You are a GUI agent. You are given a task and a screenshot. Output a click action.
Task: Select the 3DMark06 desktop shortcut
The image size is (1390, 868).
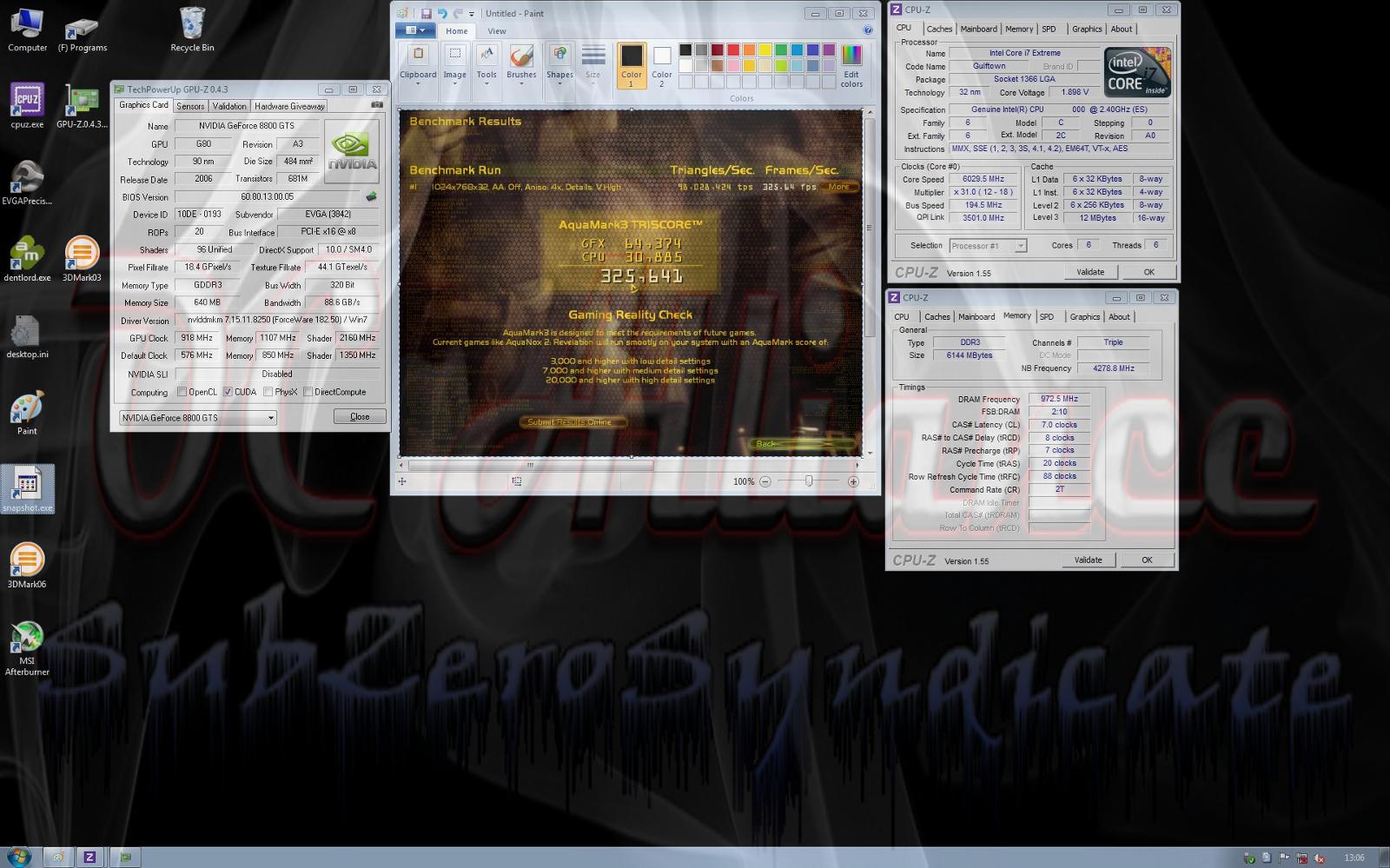tap(27, 565)
